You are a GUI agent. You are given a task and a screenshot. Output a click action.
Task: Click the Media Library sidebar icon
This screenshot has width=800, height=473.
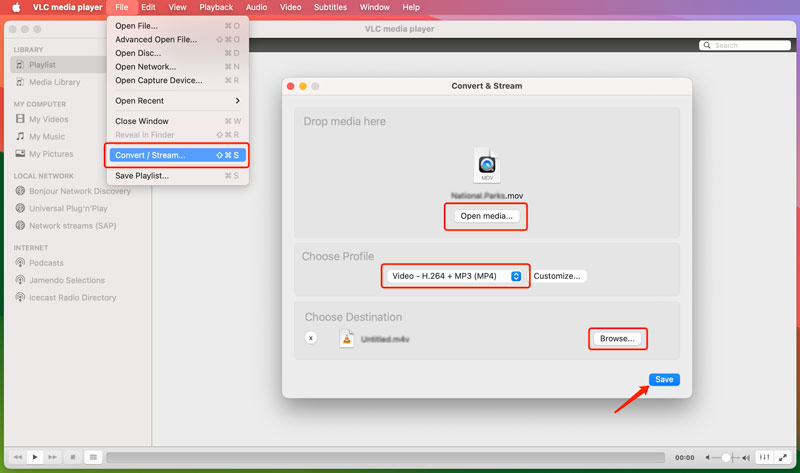coord(20,82)
